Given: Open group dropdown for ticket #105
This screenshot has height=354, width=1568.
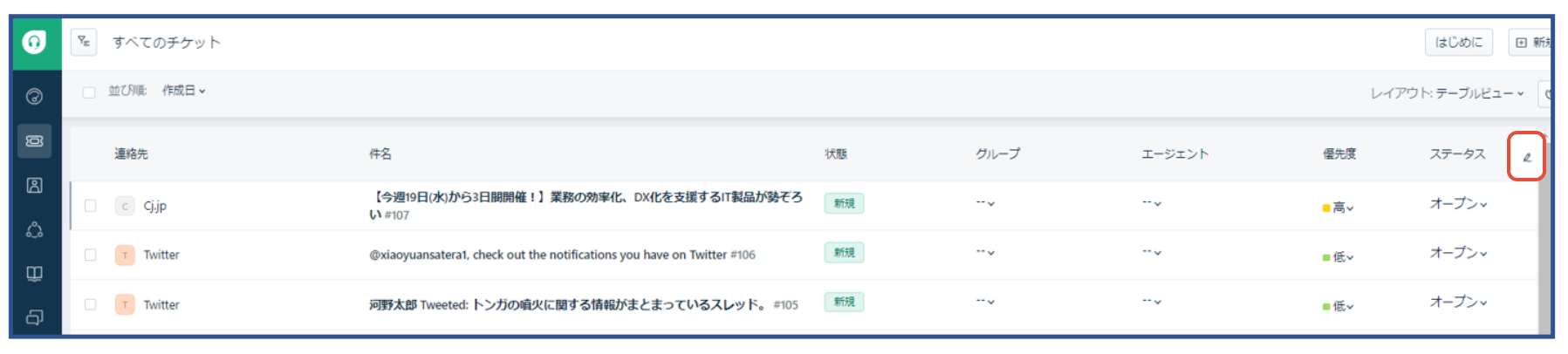Looking at the screenshot, I should click(x=985, y=301).
